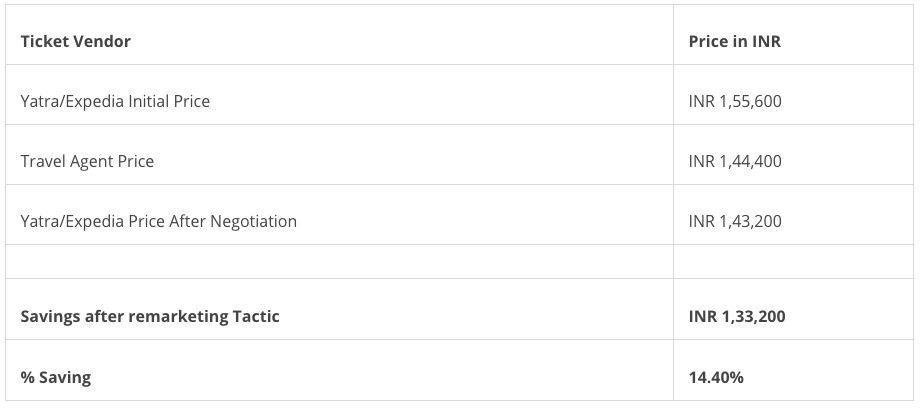Screen dimensions: 922x409
Task: Click the INR 1,44,400 value
Action: pos(735,161)
